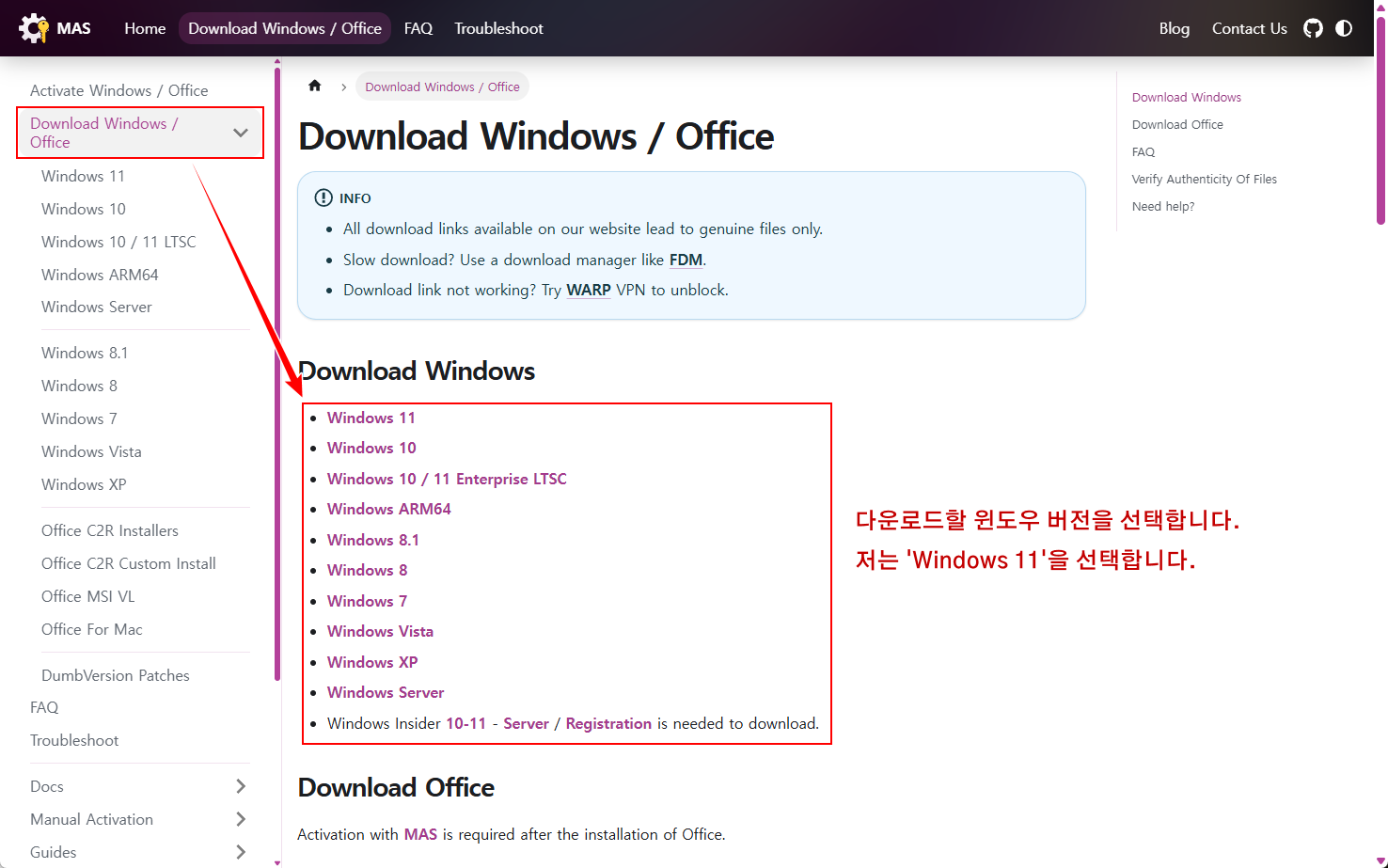
Task: Open Windows Vista sidebar item
Action: pos(91,451)
